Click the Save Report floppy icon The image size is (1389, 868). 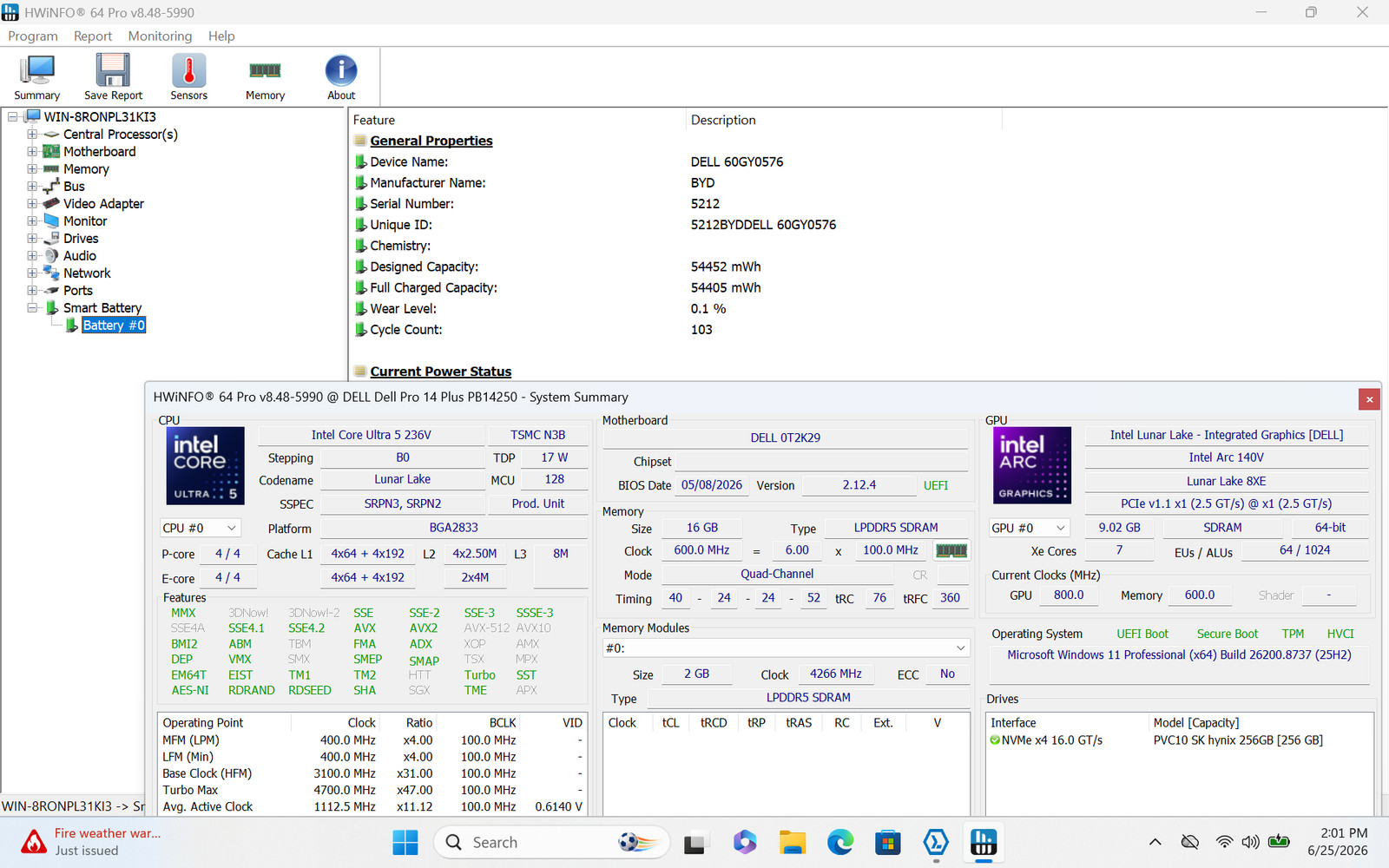pos(113,76)
